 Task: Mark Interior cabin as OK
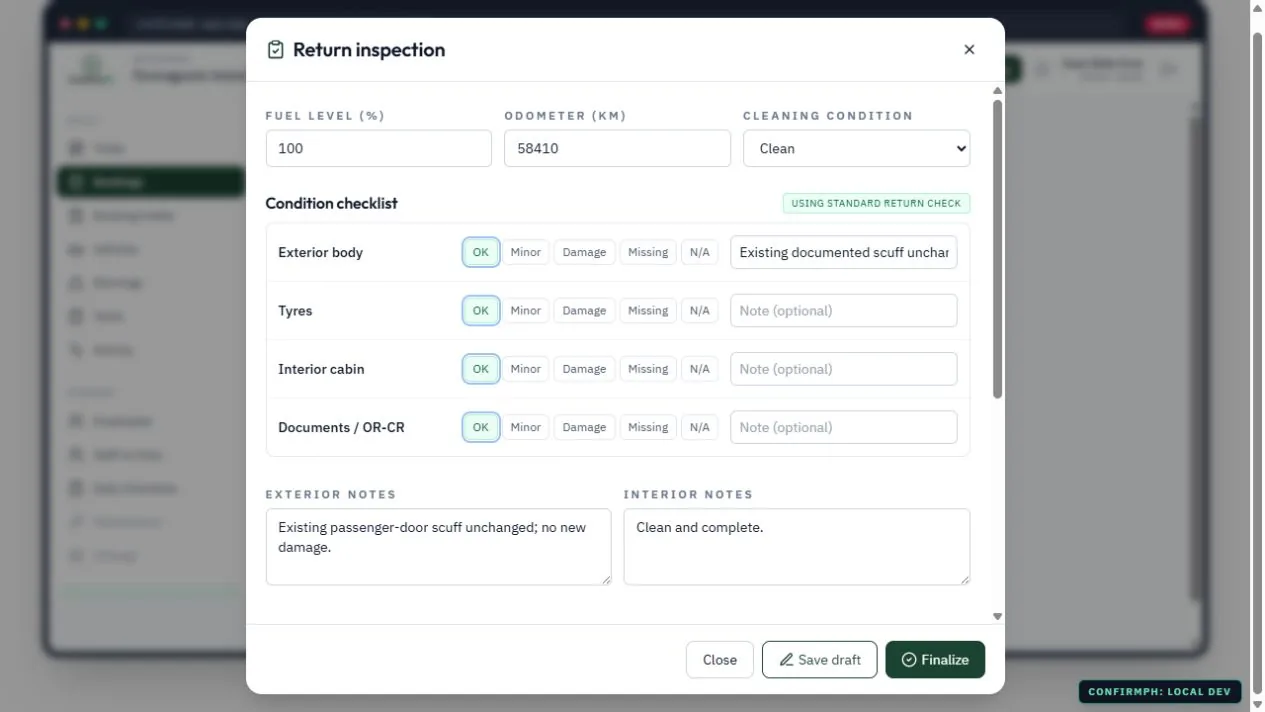tap(481, 369)
